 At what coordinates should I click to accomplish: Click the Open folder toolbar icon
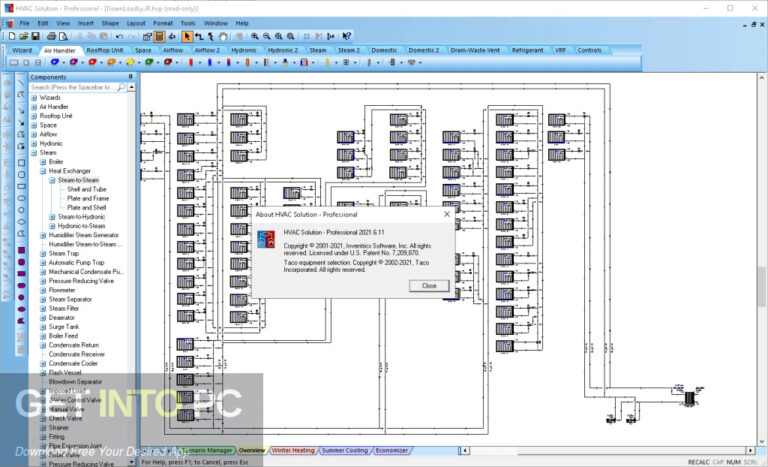[24, 36]
